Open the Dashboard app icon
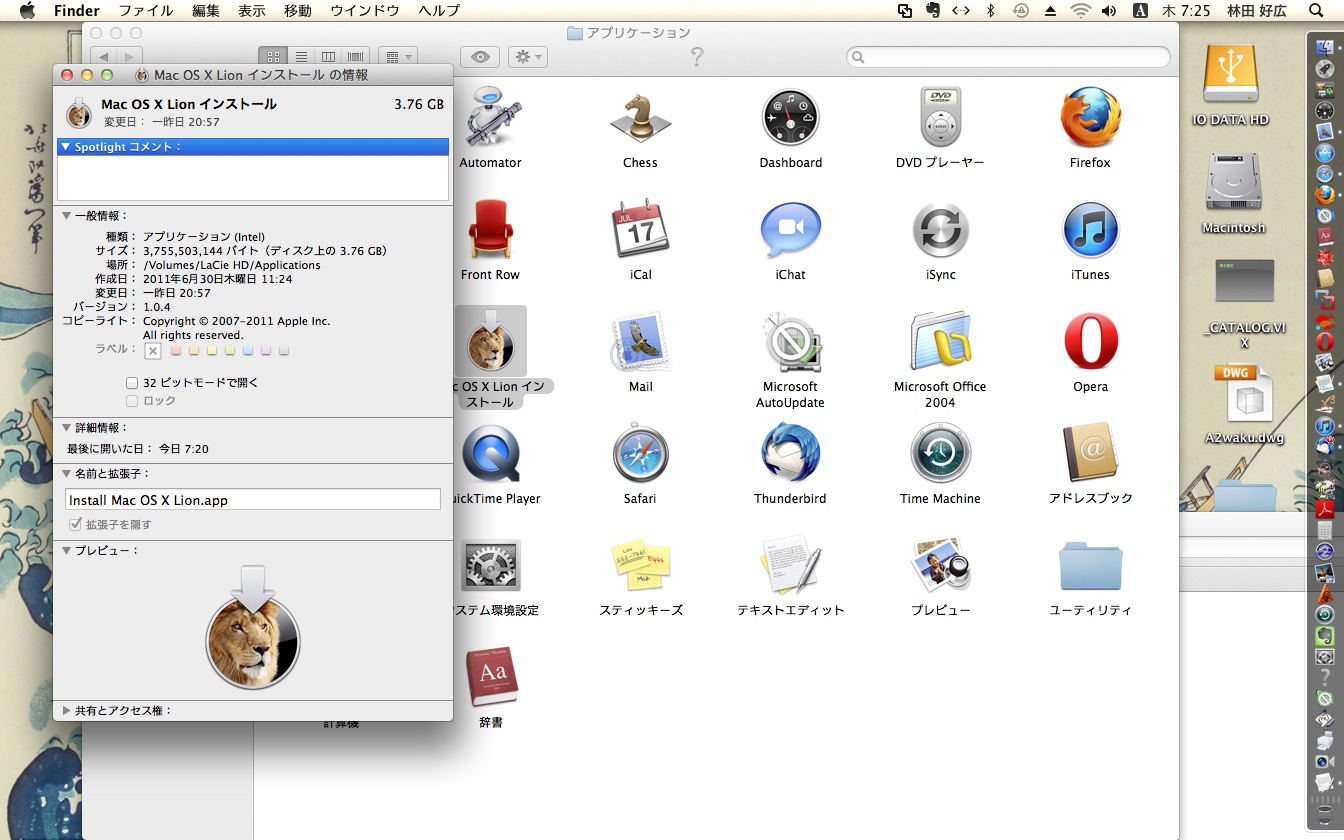 pos(790,118)
